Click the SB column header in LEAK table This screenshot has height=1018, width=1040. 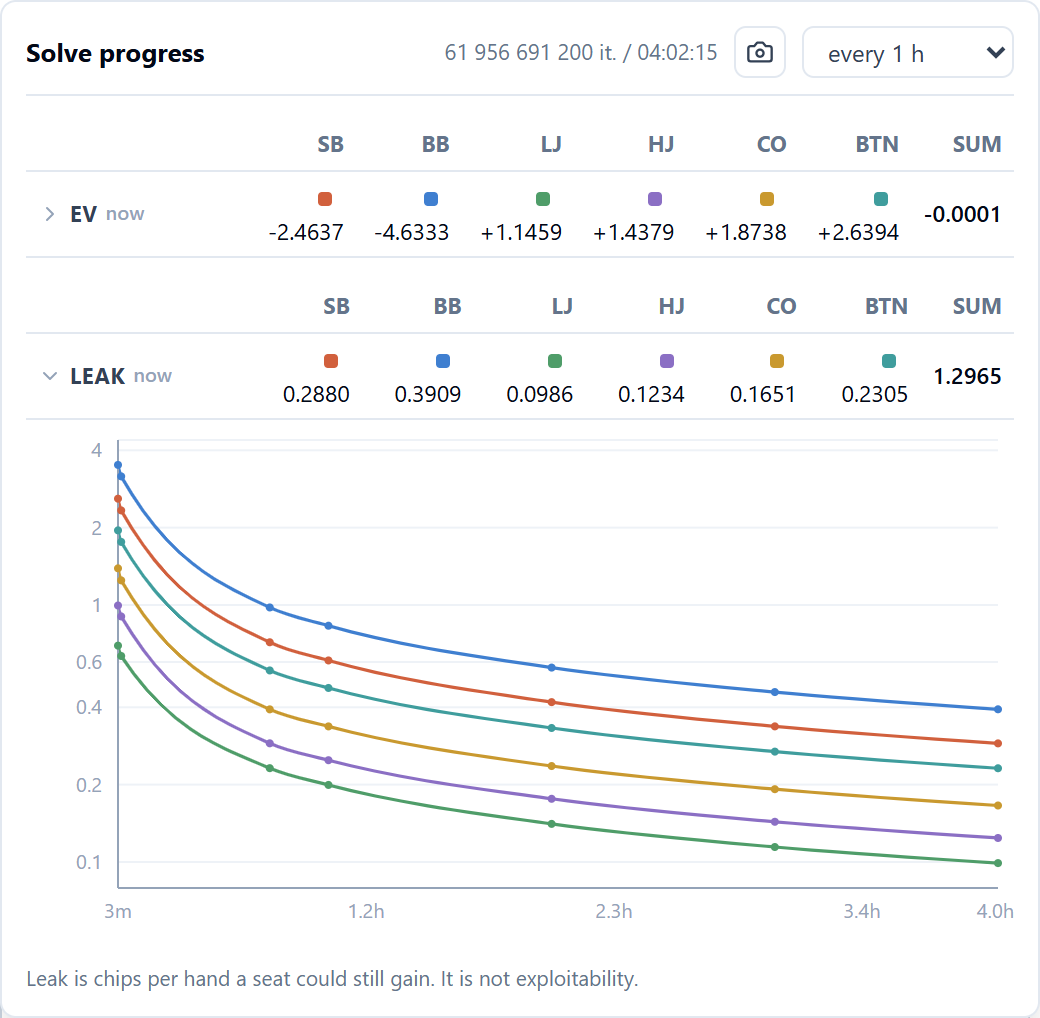click(x=336, y=306)
